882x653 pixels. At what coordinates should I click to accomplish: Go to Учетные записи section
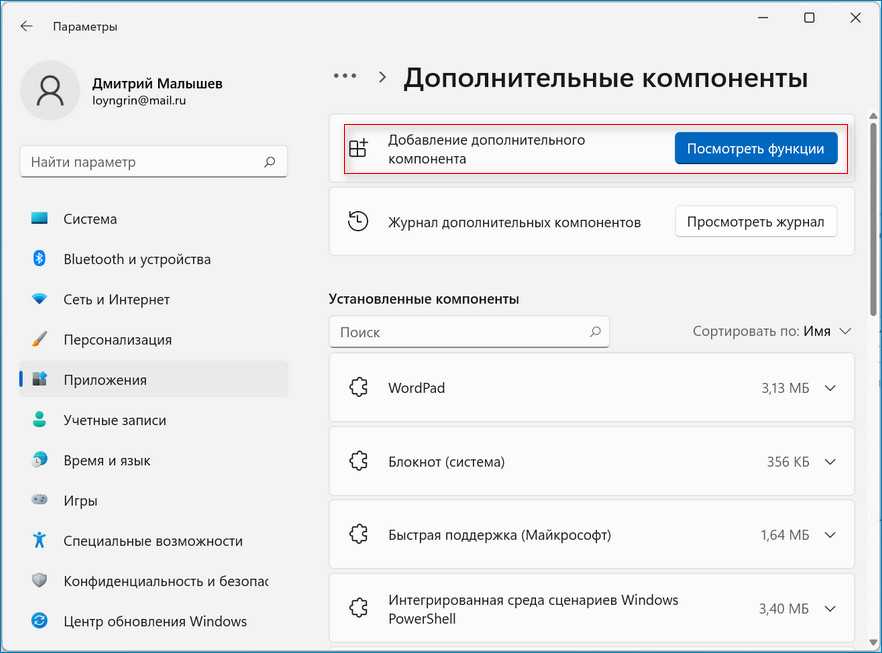[114, 420]
